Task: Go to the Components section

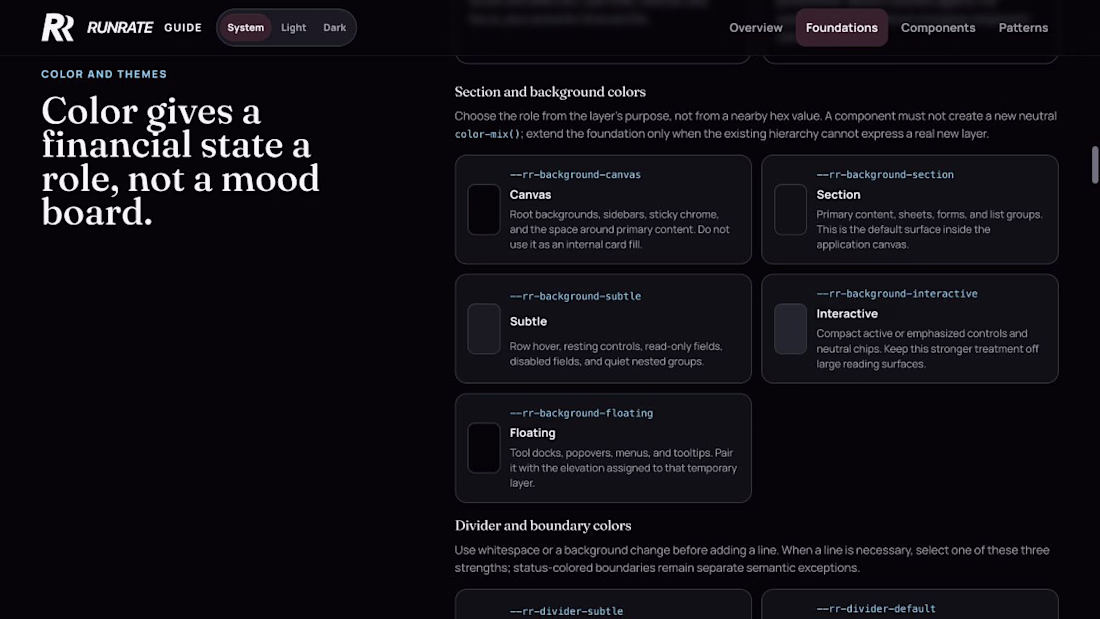Action: [938, 27]
